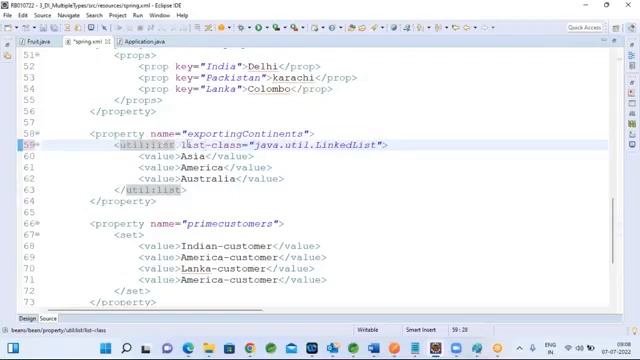The width and height of the screenshot is (640, 360).
Task: Open File Explorer from the taskbar
Action: pyautogui.click(x=209, y=348)
